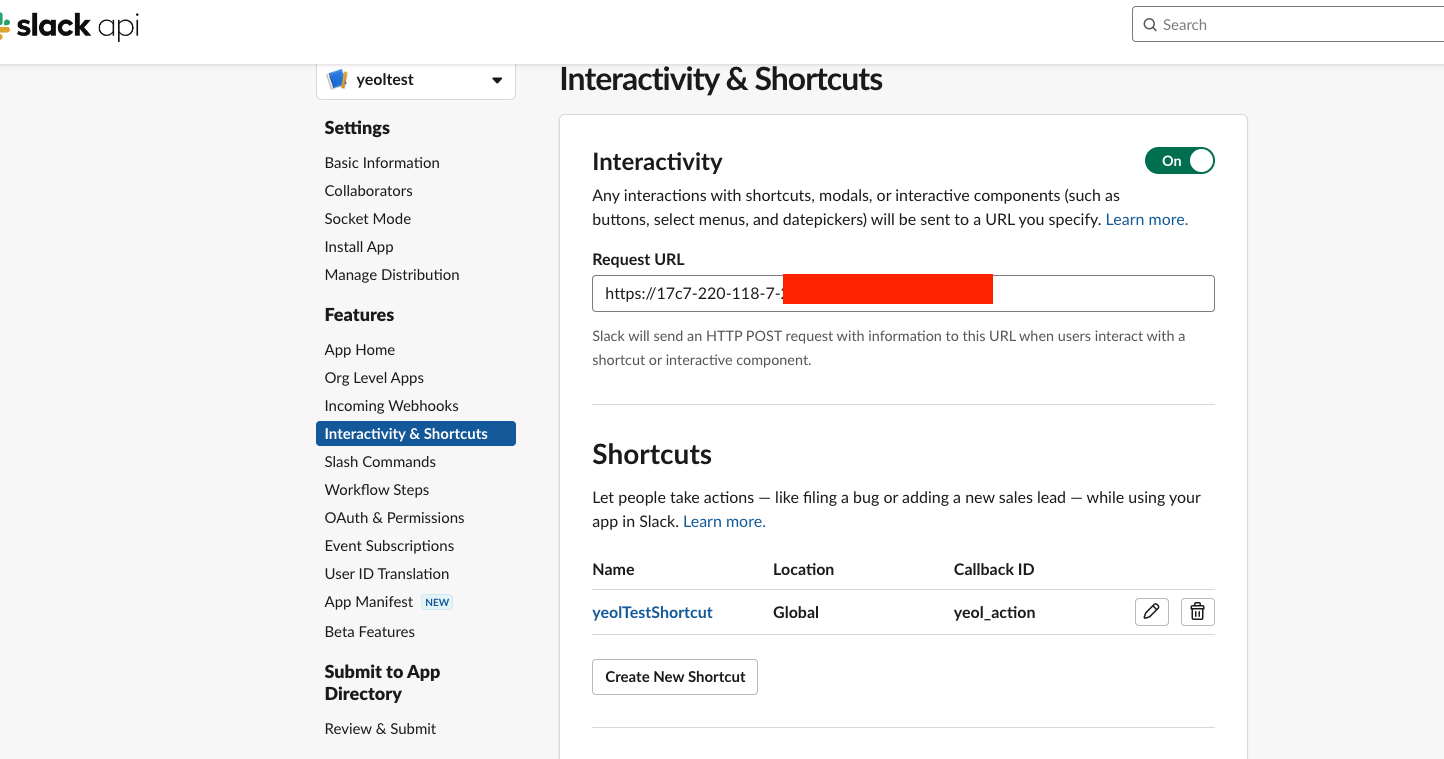Screen dimensions: 1444x759
Task: Navigate to App Home
Action: (360, 350)
